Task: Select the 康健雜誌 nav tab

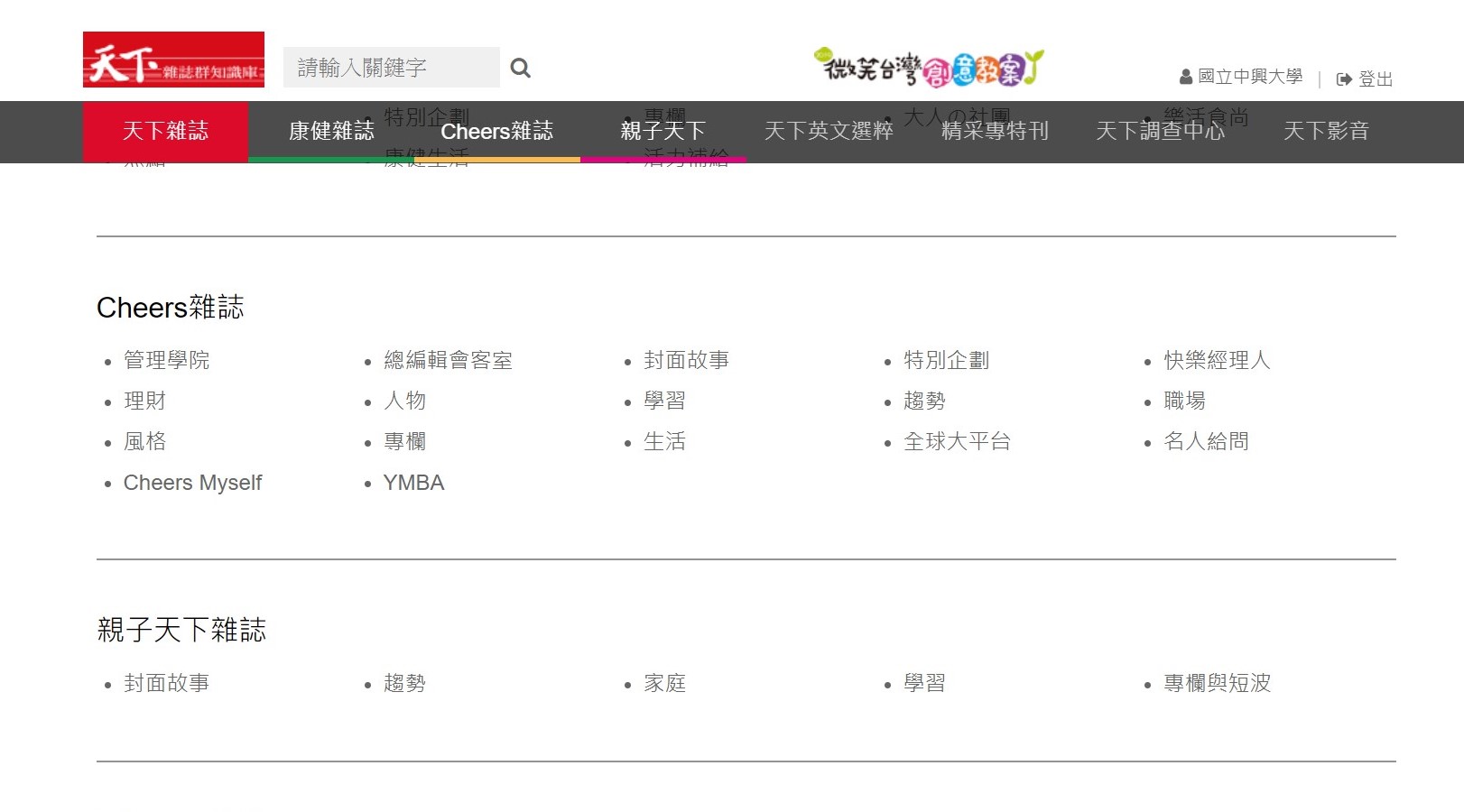Action: click(331, 132)
